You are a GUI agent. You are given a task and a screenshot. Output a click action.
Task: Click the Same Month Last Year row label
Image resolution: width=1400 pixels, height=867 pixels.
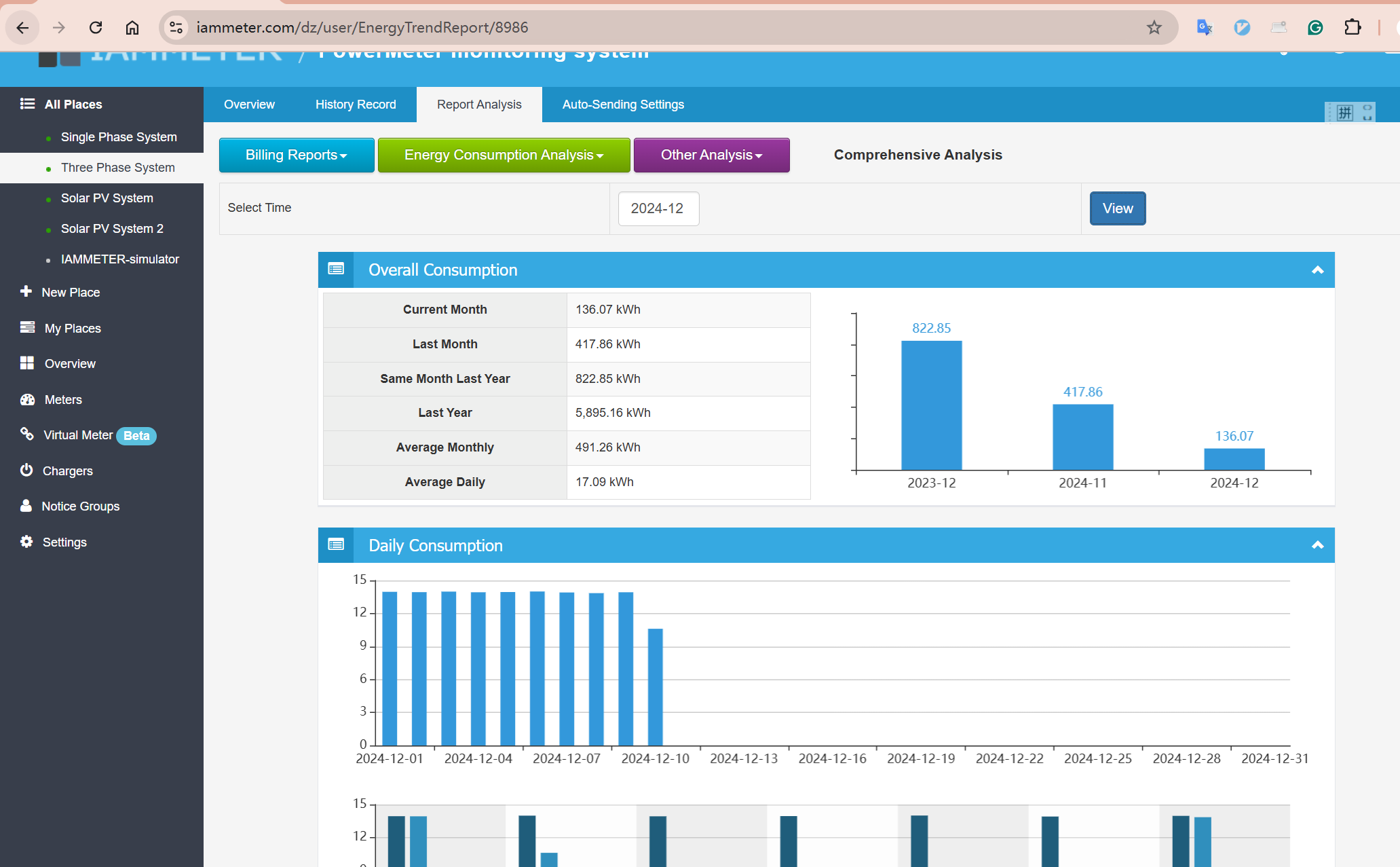point(445,379)
